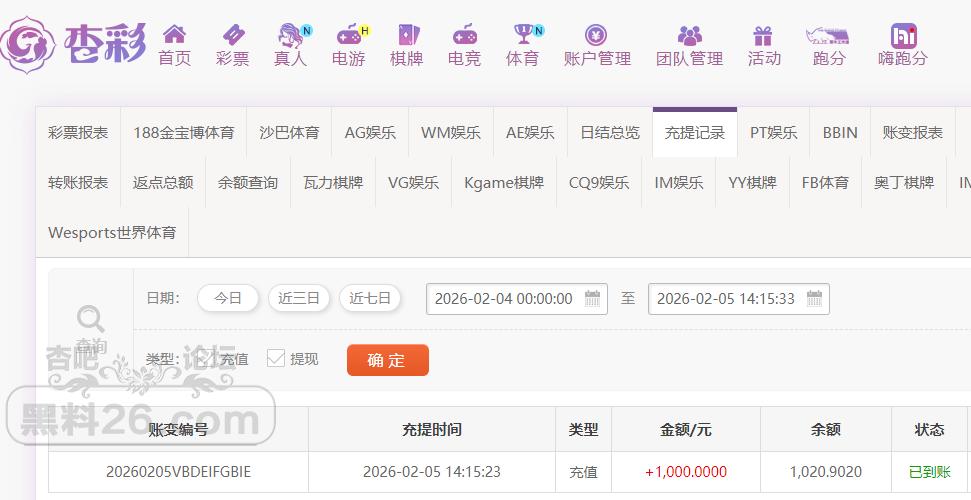Viewport: 971px width, 500px height.
Task: Click the amount +1,000.0000
Action: pos(686,472)
